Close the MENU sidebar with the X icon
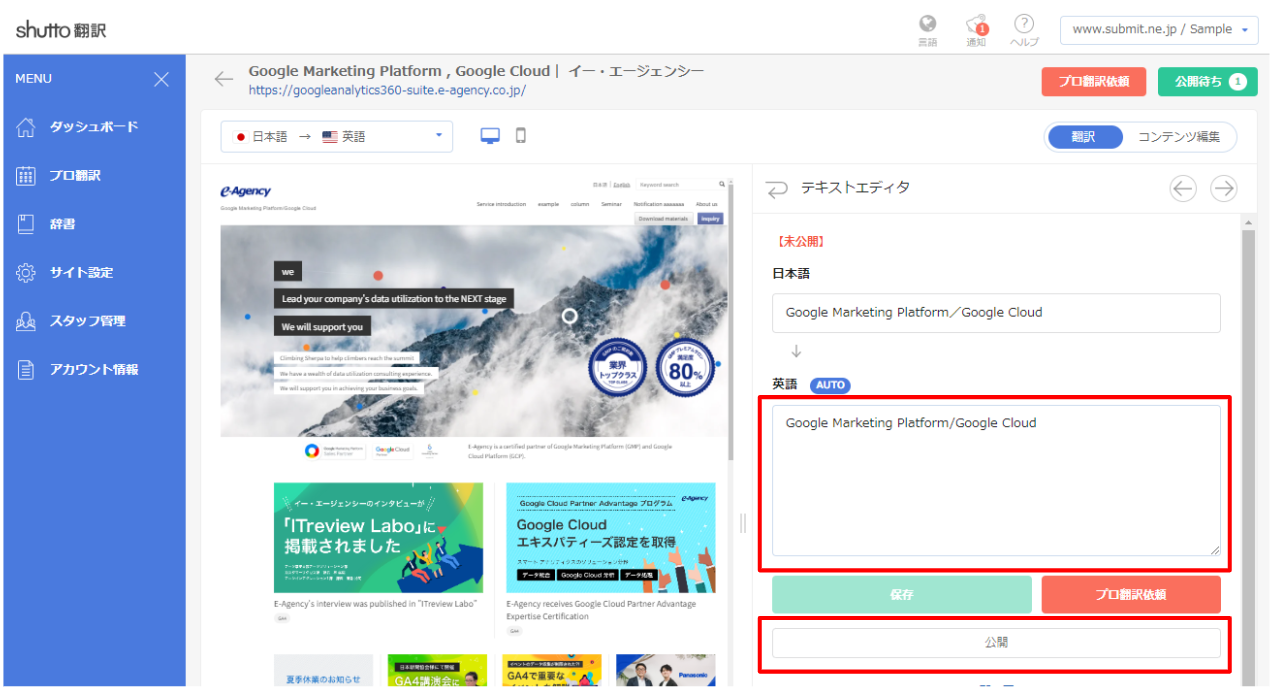 pyautogui.click(x=161, y=80)
